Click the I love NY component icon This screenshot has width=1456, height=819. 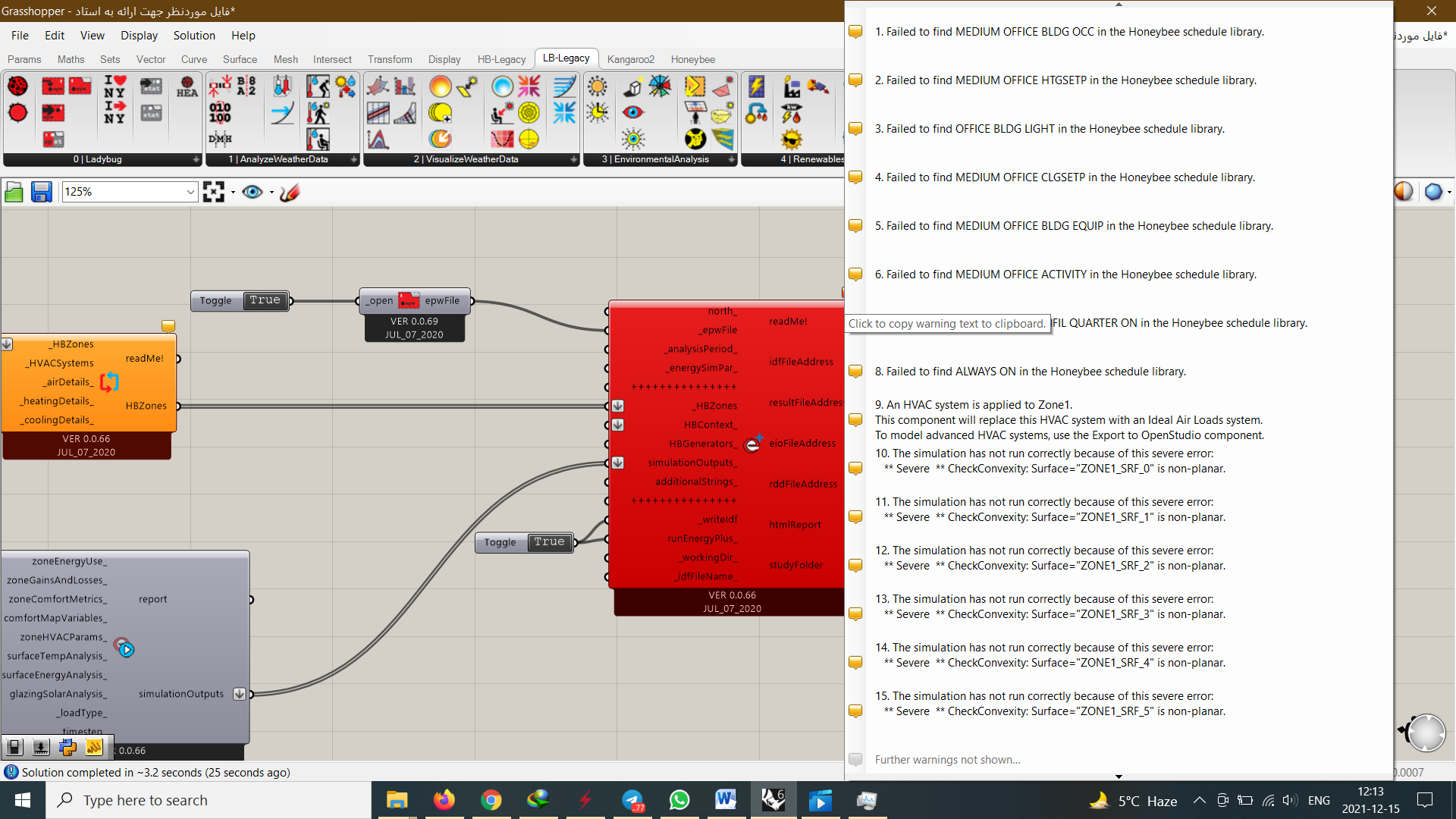pos(115,86)
